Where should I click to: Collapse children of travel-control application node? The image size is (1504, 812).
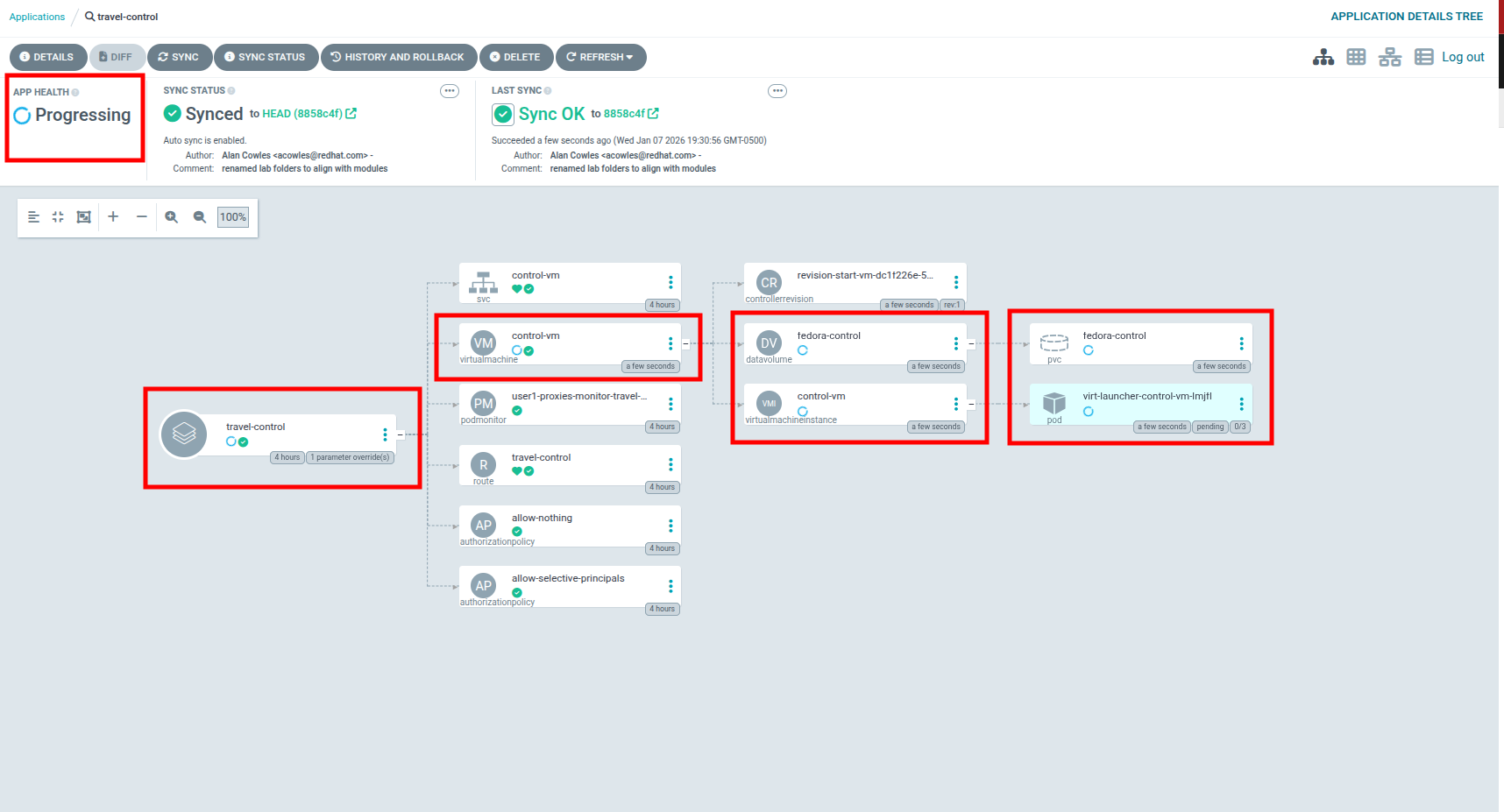coord(400,434)
